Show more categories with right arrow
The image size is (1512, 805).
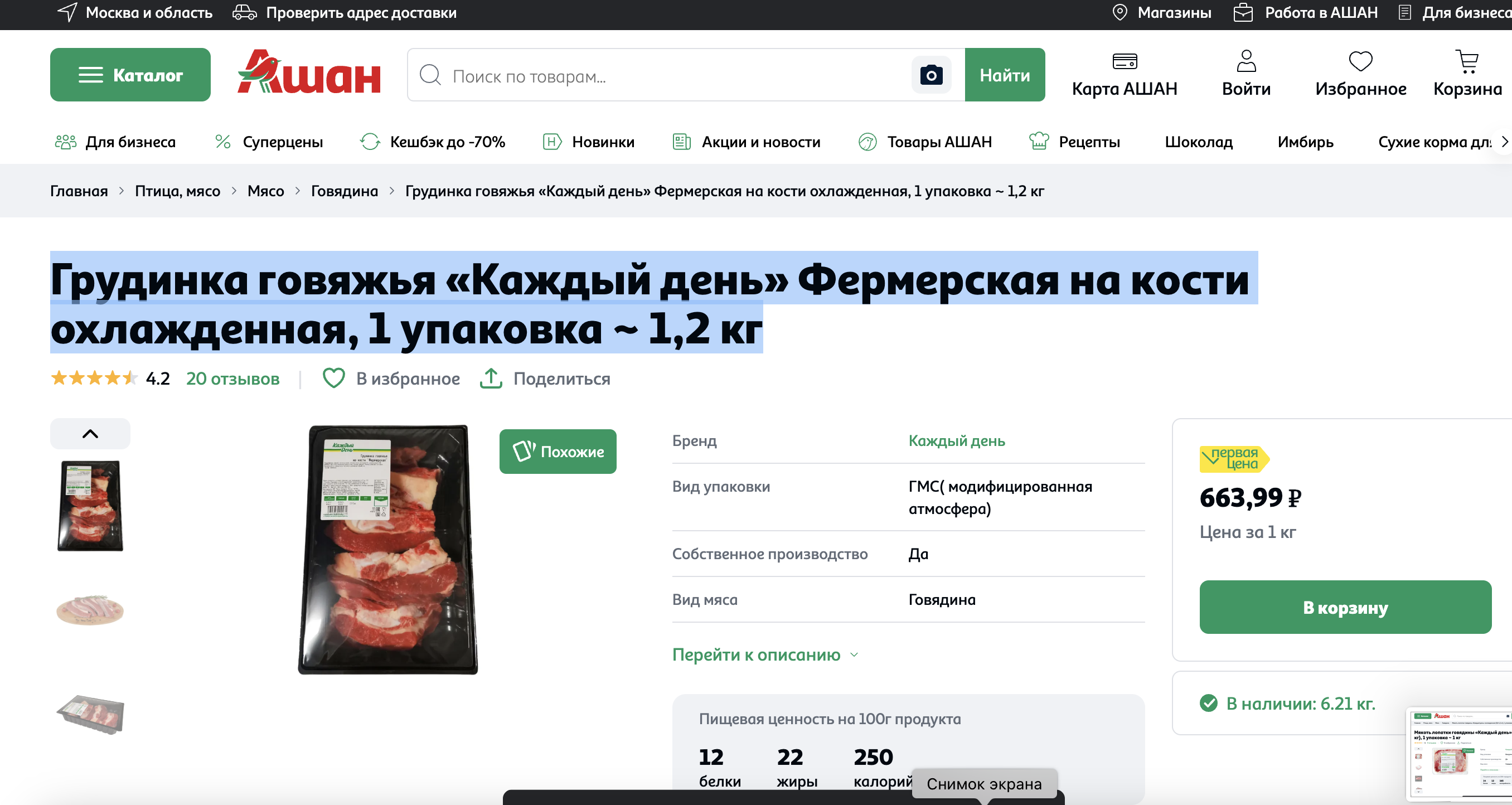(x=1504, y=142)
